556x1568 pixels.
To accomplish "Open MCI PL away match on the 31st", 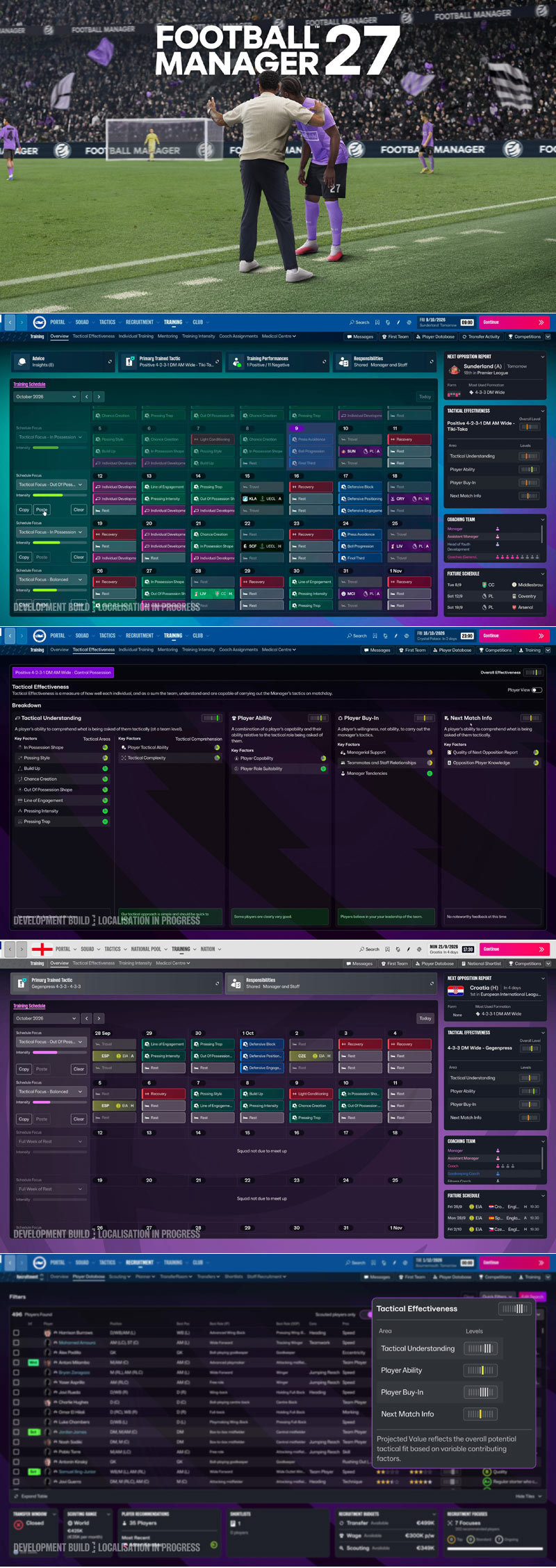I will pos(361,594).
